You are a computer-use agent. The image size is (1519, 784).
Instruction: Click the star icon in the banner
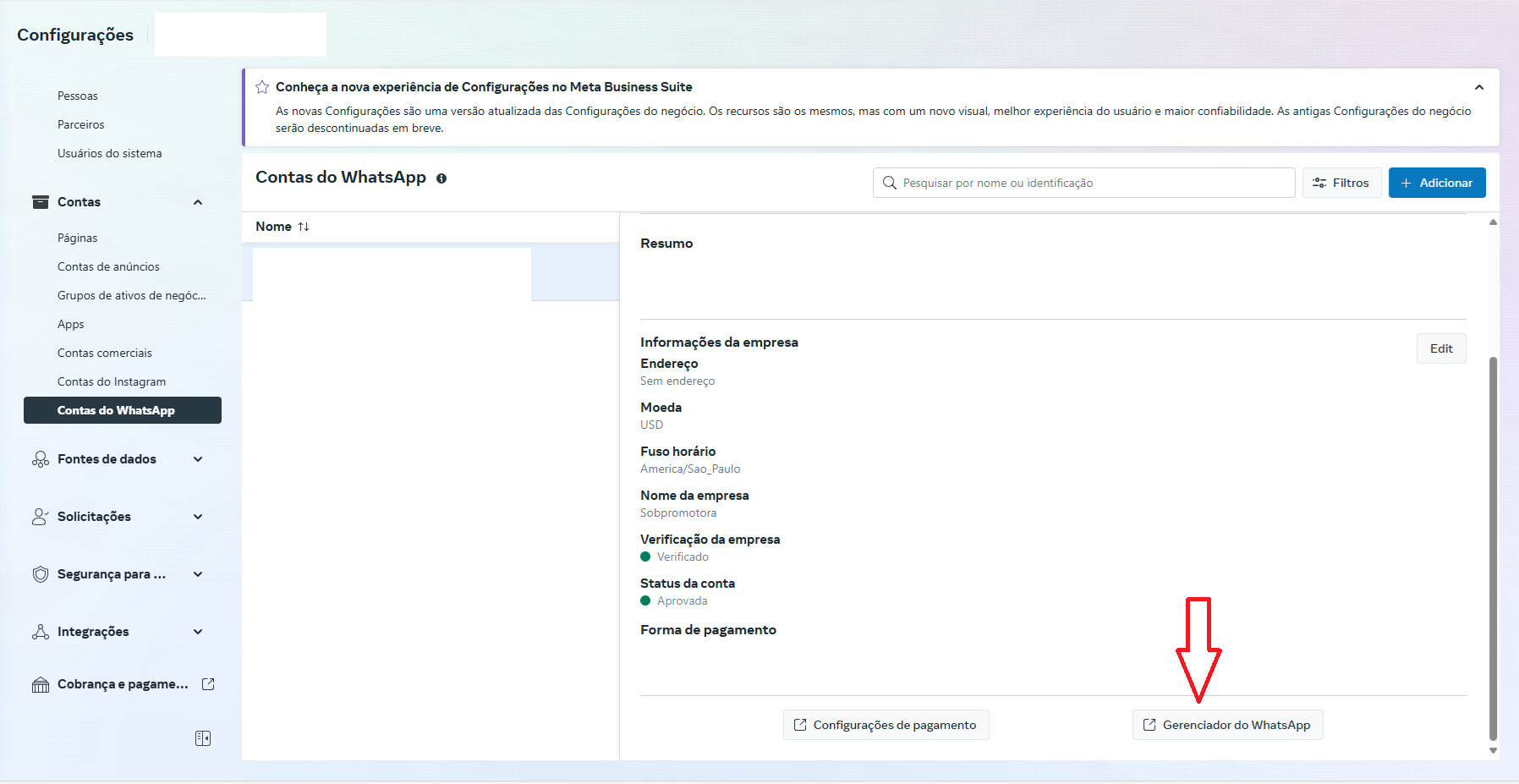[x=262, y=87]
